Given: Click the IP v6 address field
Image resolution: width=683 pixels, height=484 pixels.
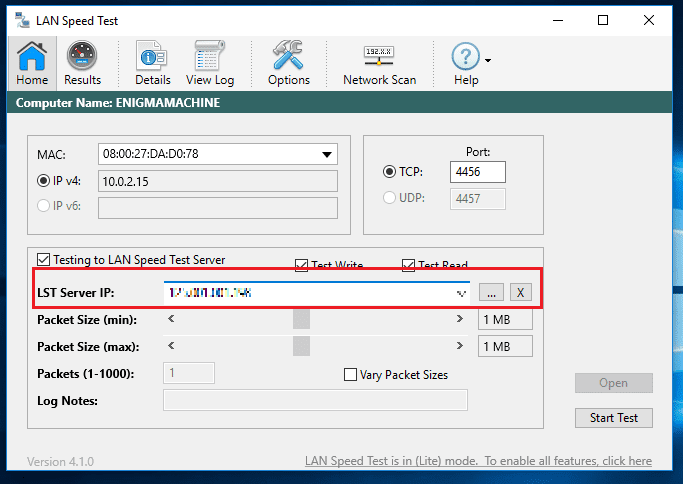Looking at the screenshot, I should [218, 208].
